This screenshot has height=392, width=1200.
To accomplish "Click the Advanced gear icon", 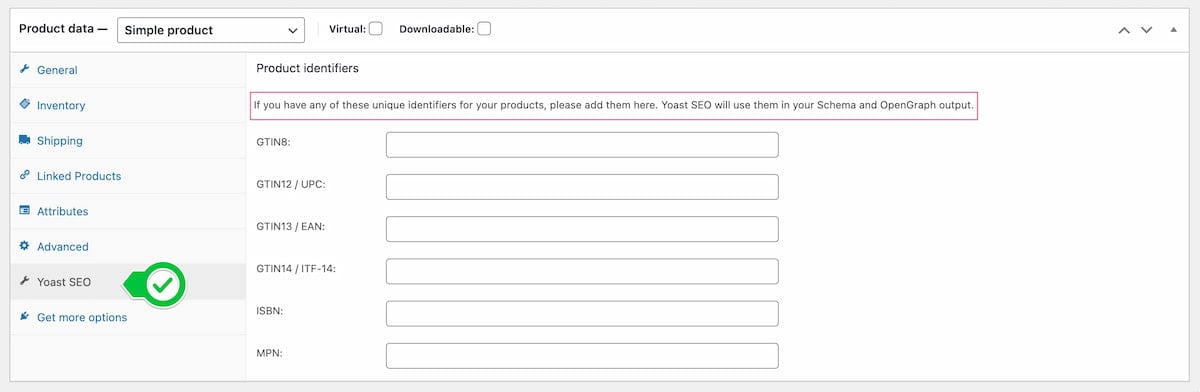I will pos(25,246).
